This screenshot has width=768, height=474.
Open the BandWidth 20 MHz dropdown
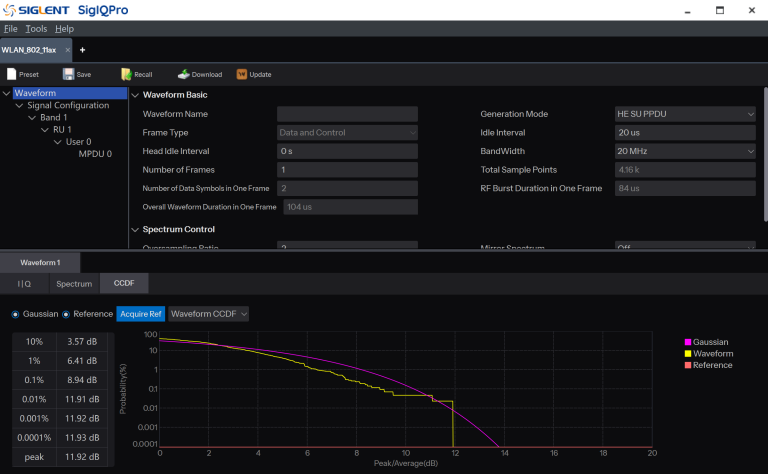[685, 151]
